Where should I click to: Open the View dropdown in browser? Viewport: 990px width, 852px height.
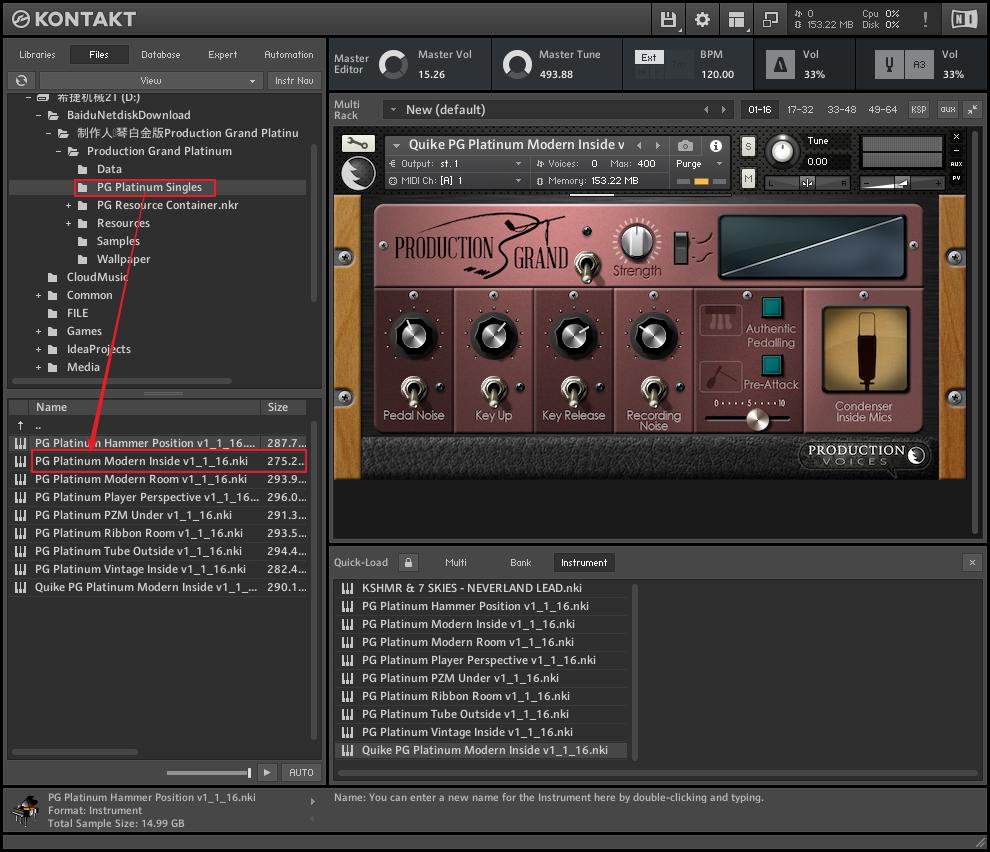[x=150, y=80]
